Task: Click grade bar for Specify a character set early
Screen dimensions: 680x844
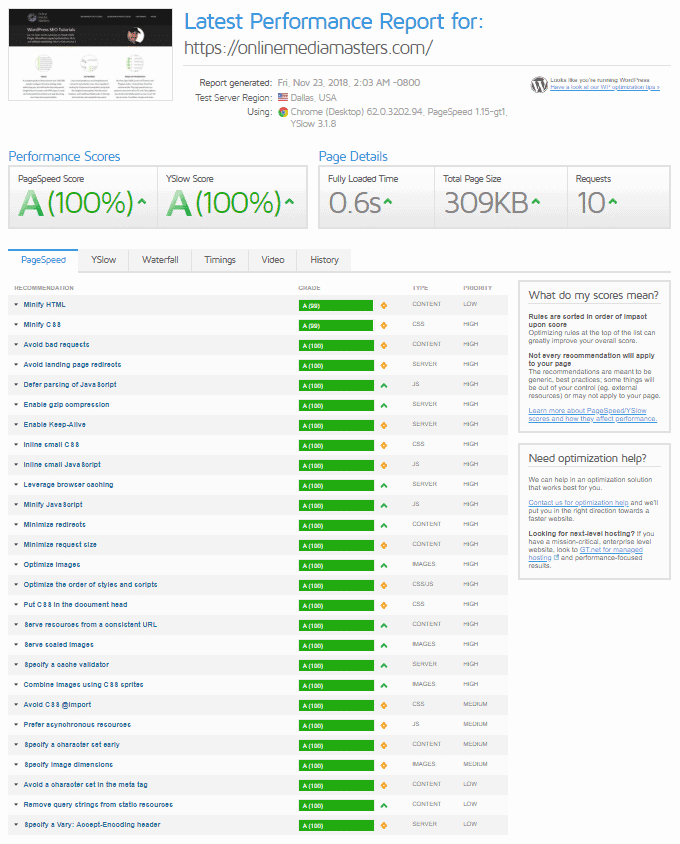Action: (336, 745)
